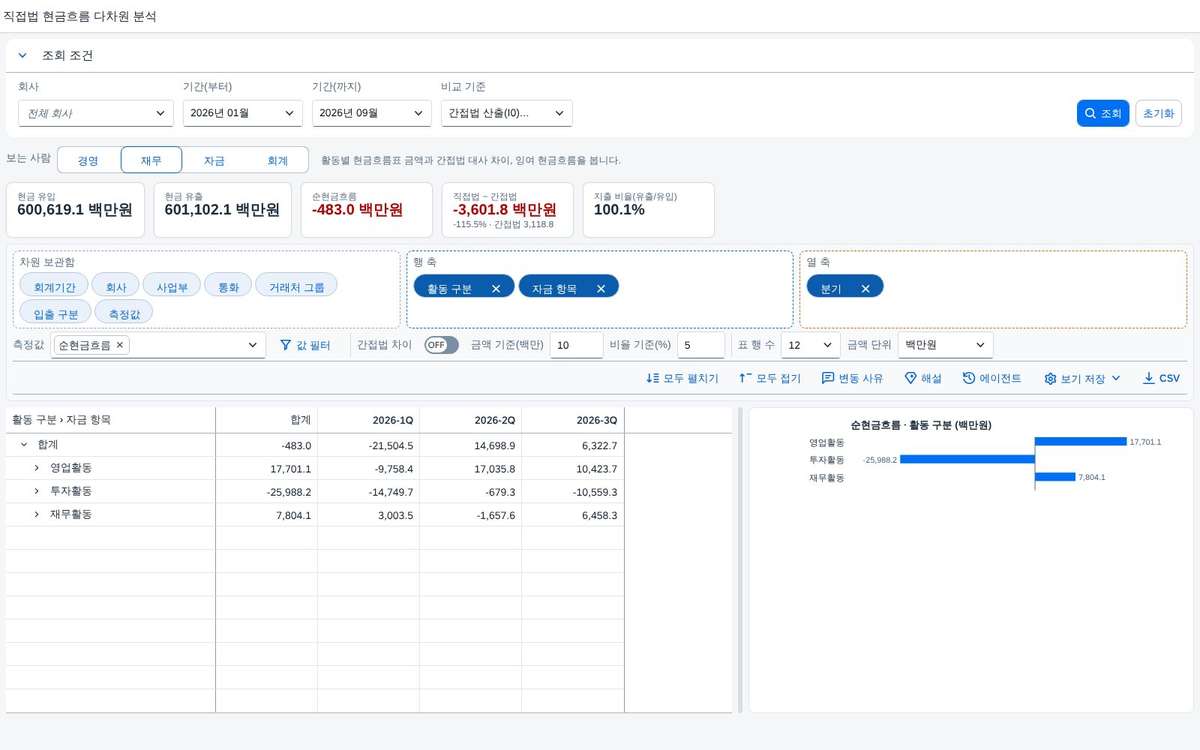Open the 값 필터 funnel filter
1200x750 pixels.
[305, 345]
